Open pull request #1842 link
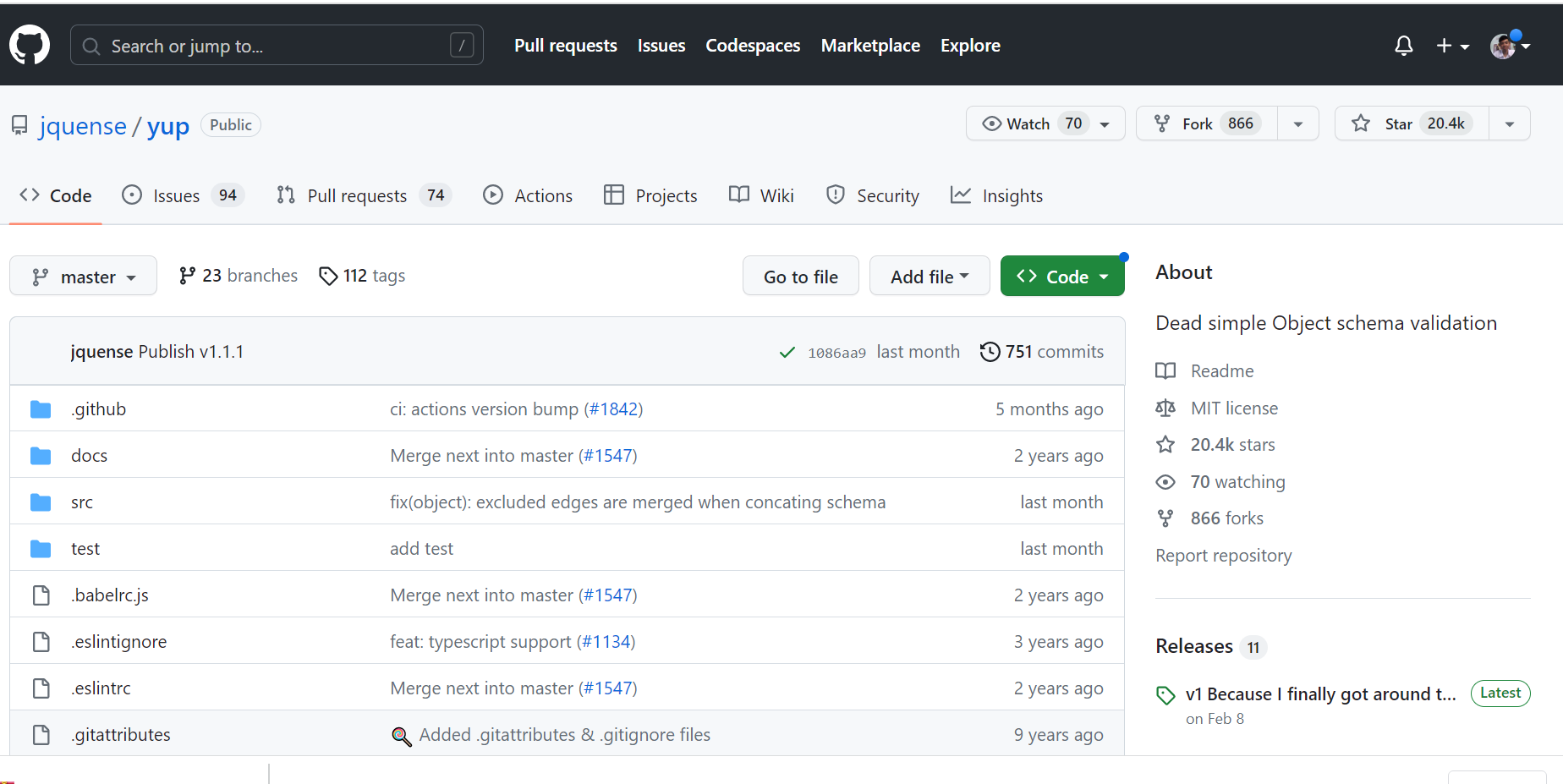This screenshot has height=784, width=1563. pos(614,409)
